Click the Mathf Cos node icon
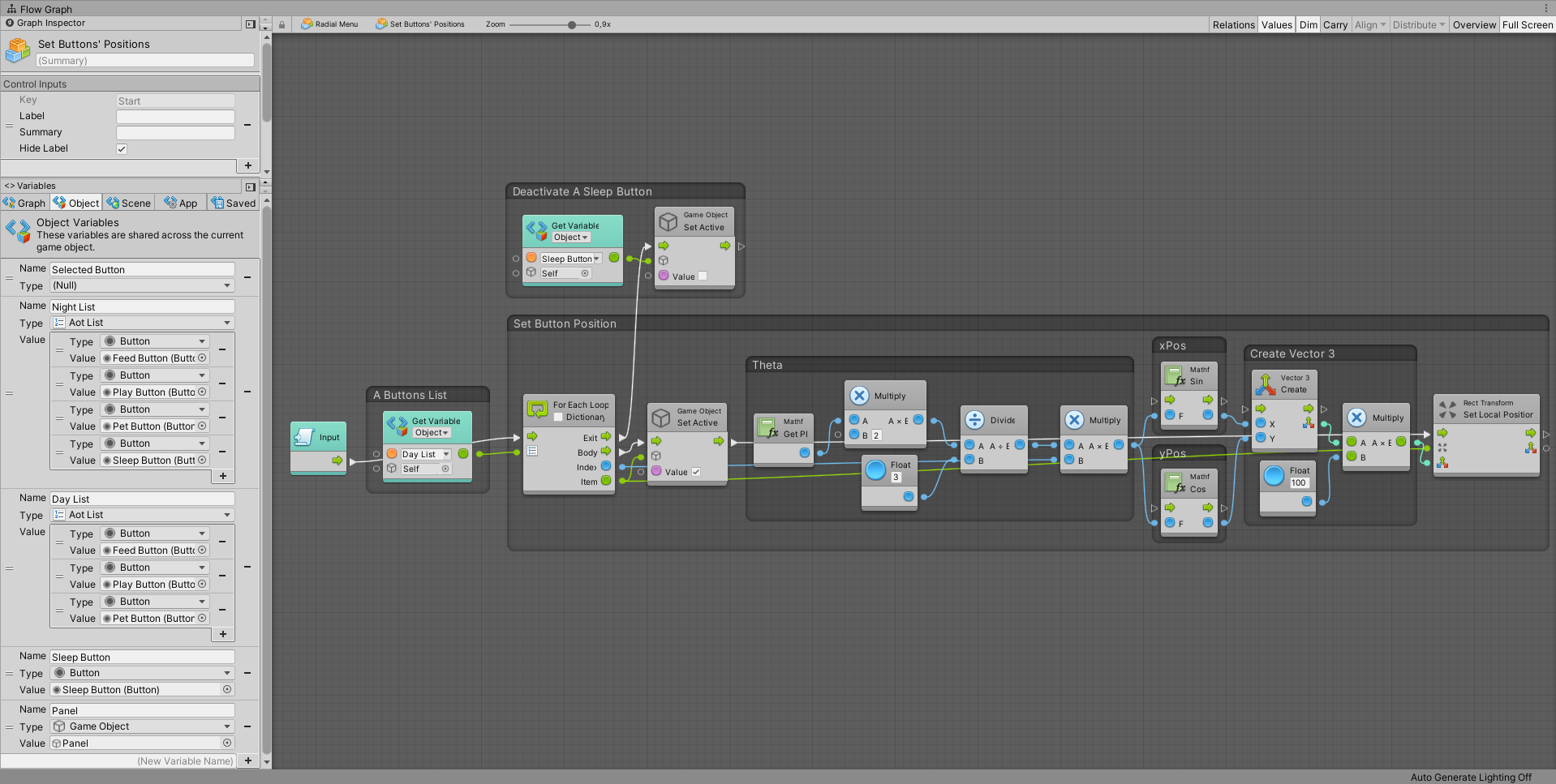The width and height of the screenshot is (1556, 784). (x=1175, y=483)
